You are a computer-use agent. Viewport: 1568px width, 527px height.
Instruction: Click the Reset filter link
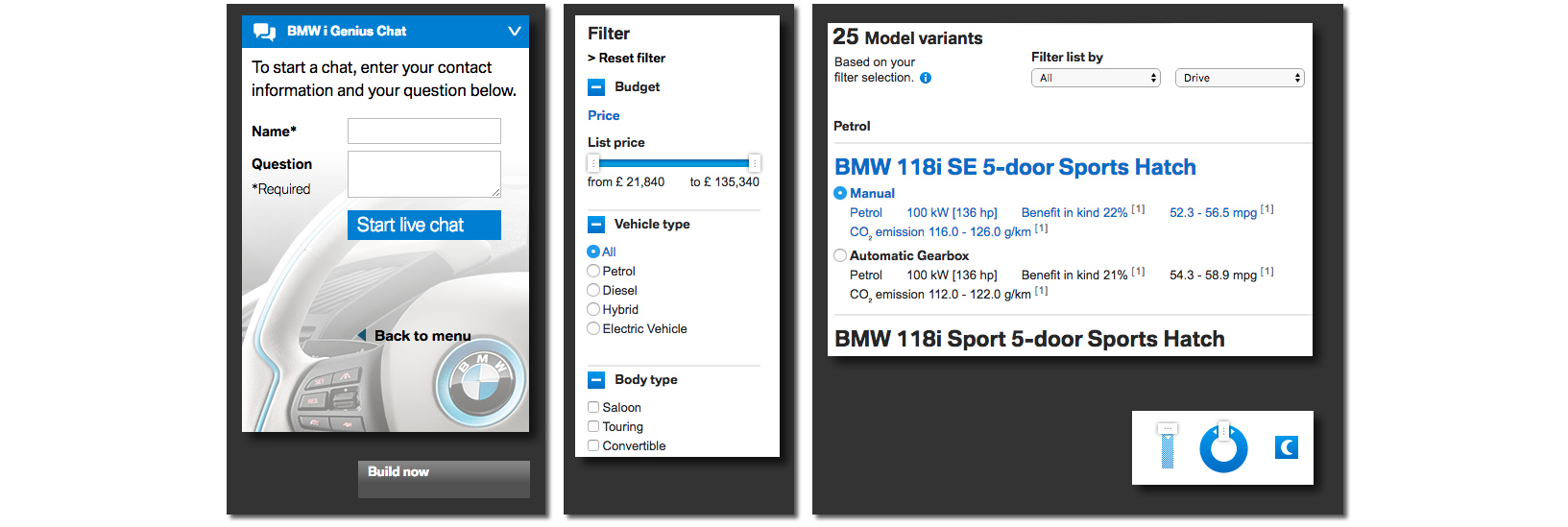[x=626, y=58]
